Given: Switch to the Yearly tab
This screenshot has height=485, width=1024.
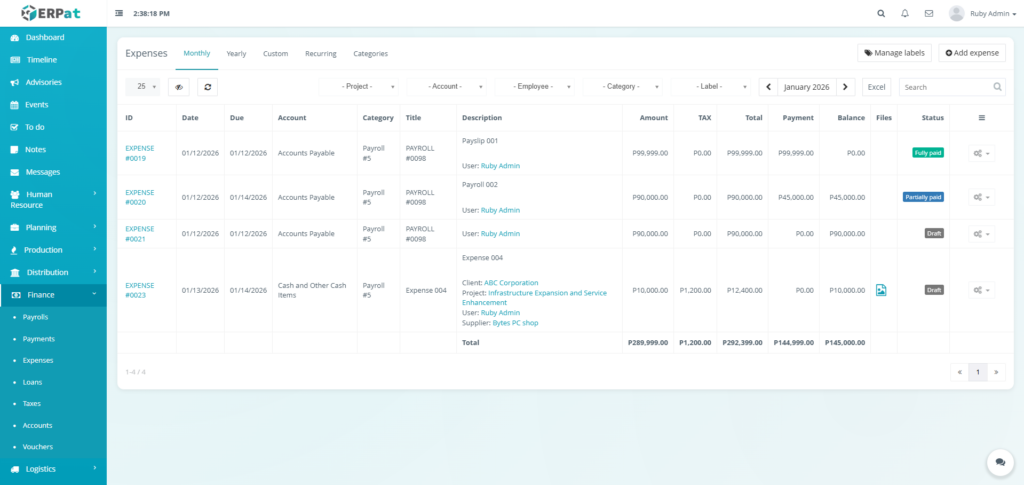Looking at the screenshot, I should tap(236, 53).
